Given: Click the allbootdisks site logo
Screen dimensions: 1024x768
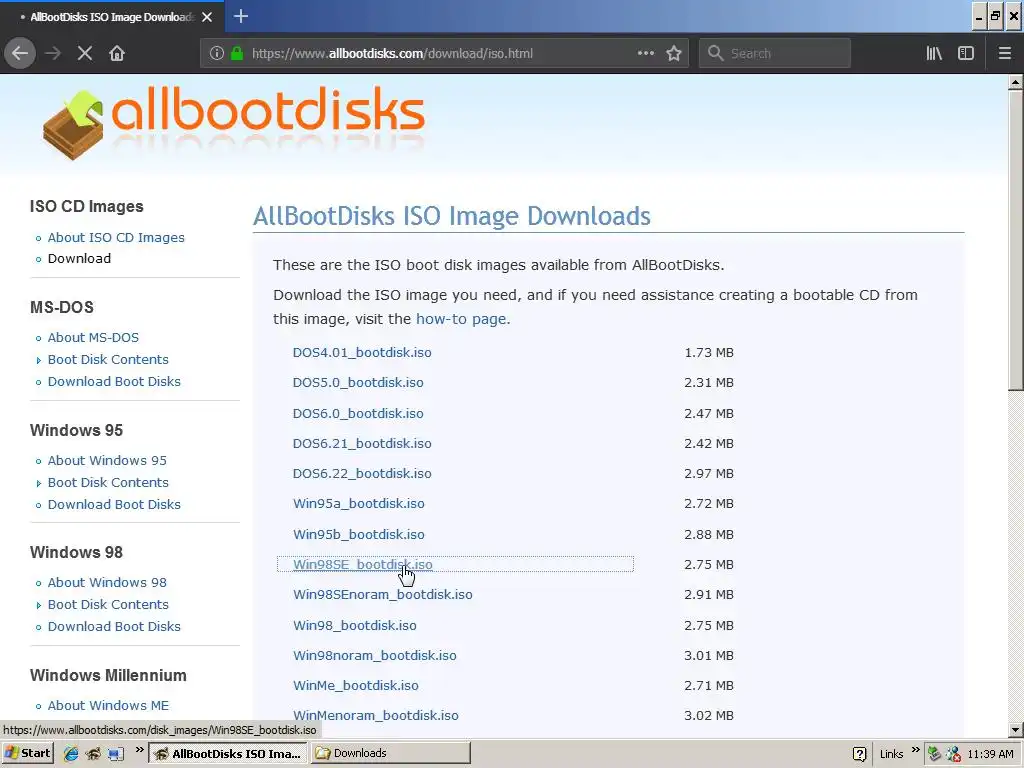Looking at the screenshot, I should click(x=233, y=121).
